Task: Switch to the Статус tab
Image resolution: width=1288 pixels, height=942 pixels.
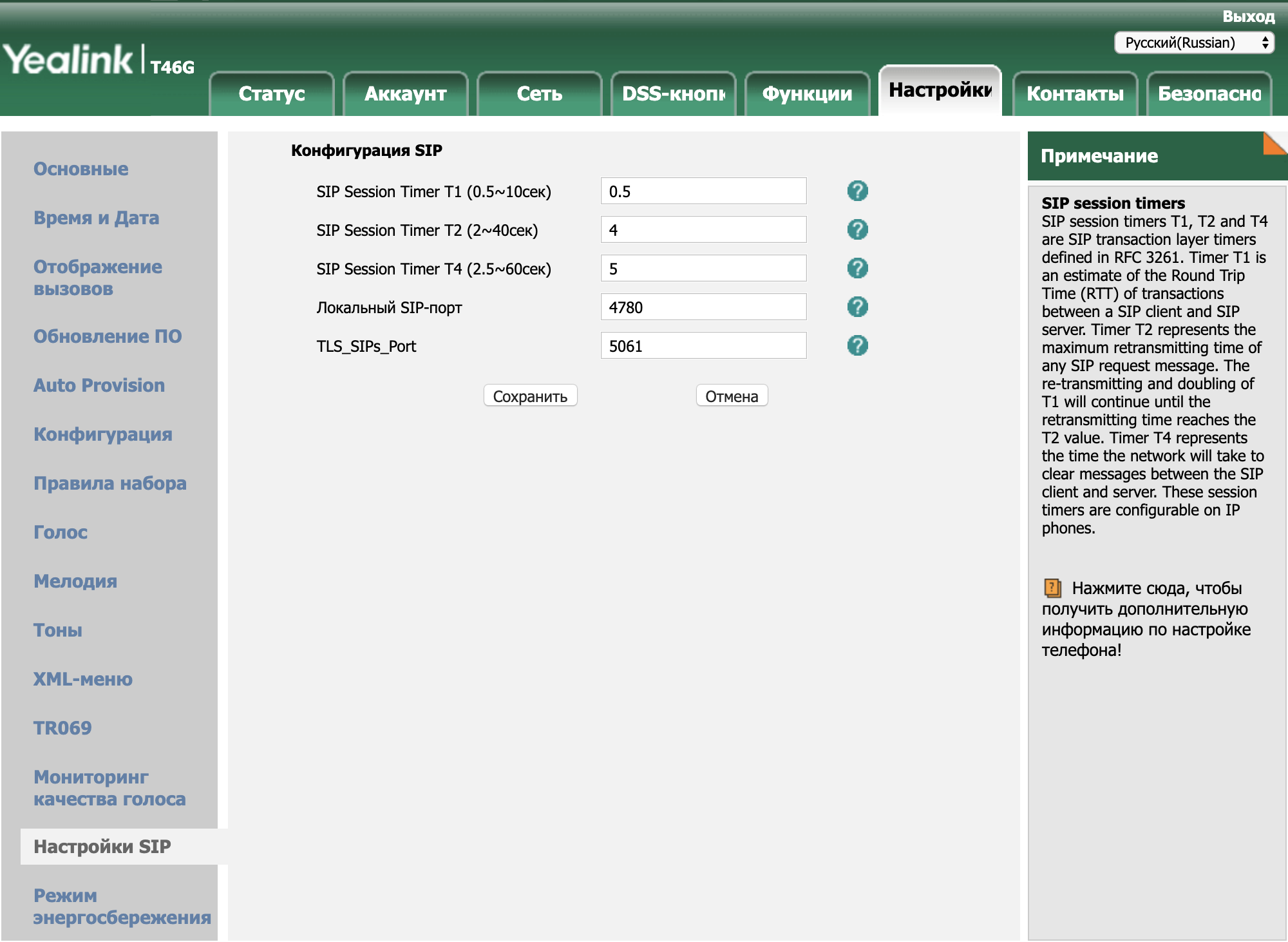Action: pos(272,94)
